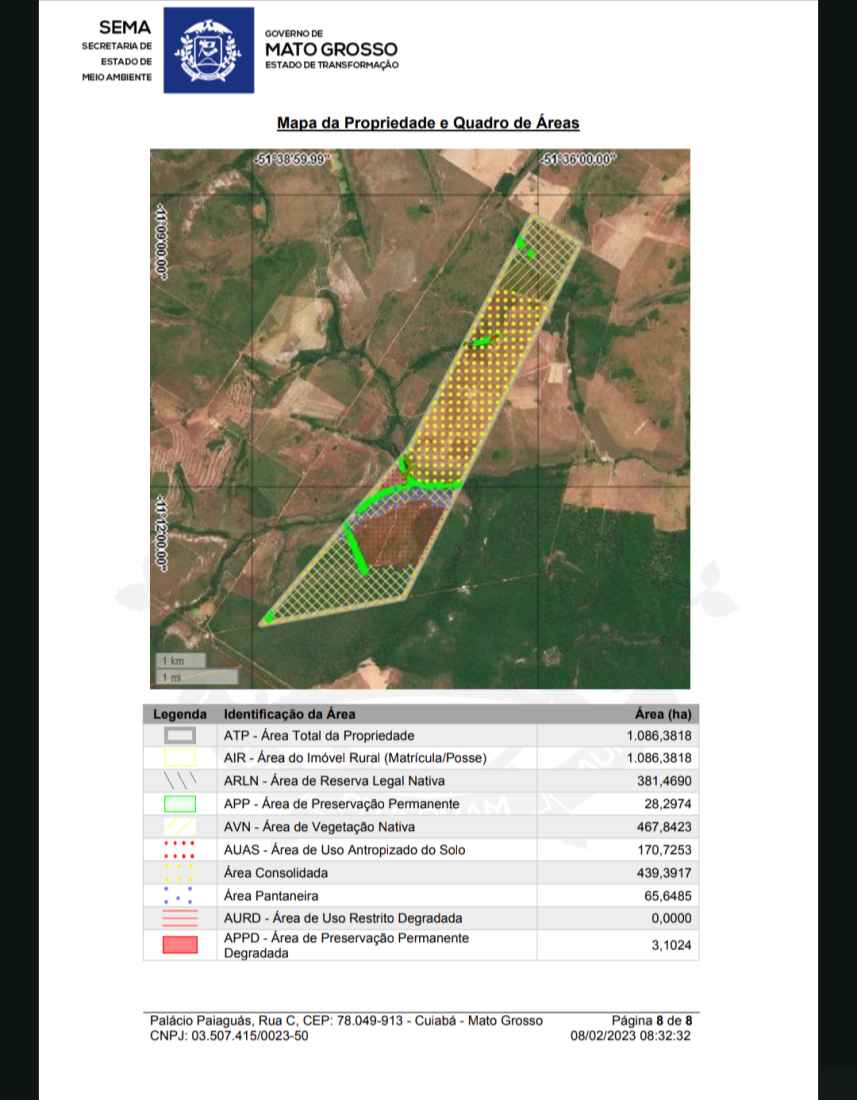This screenshot has height=1100, width=857.
Task: Click the 1.086,3818 value in AIR row
Action: (659, 758)
